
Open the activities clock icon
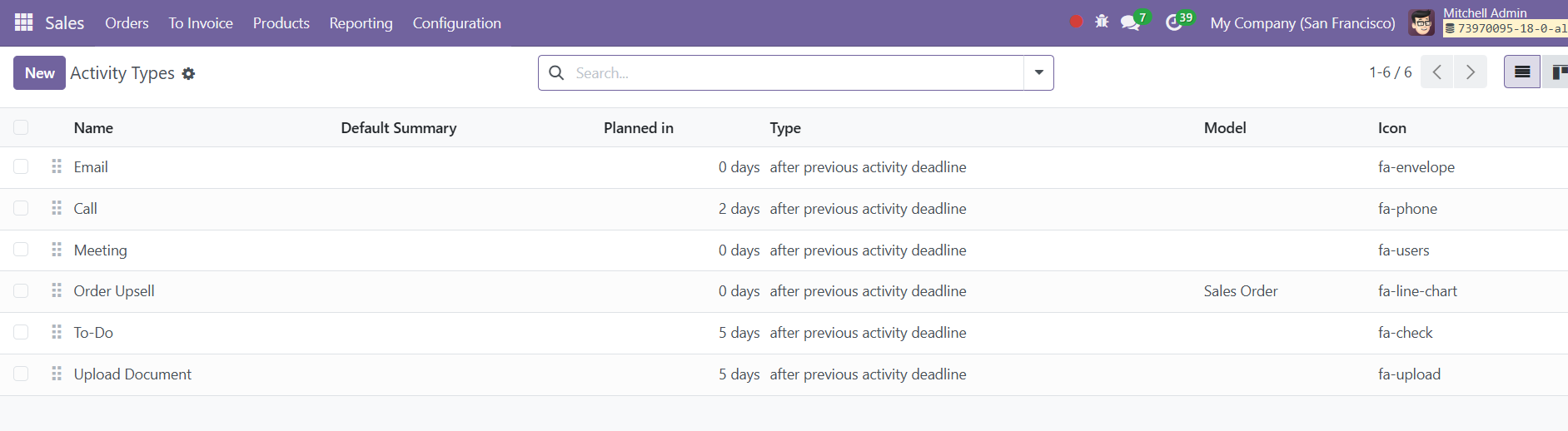[1174, 22]
